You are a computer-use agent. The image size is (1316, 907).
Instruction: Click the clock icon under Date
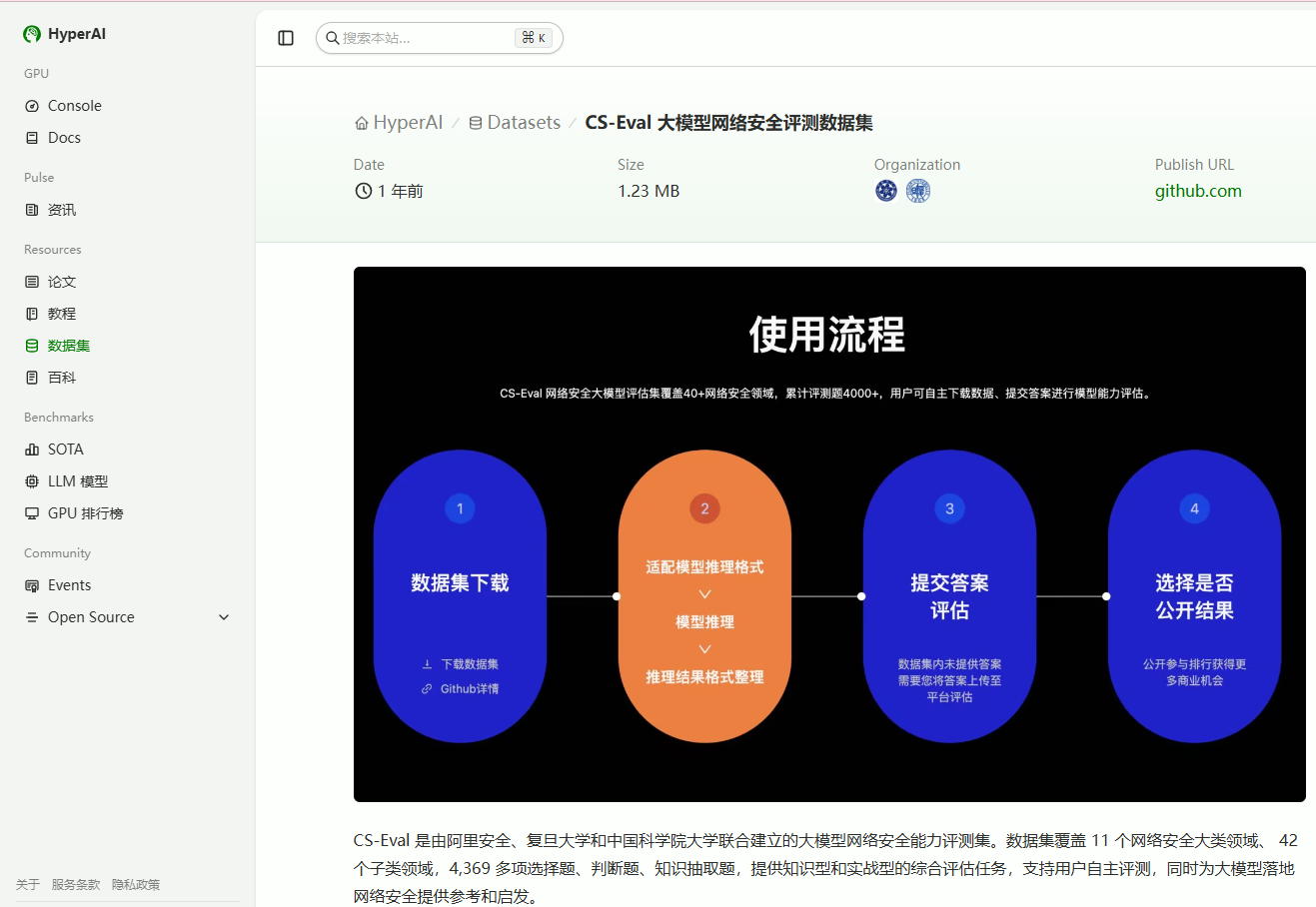364,191
